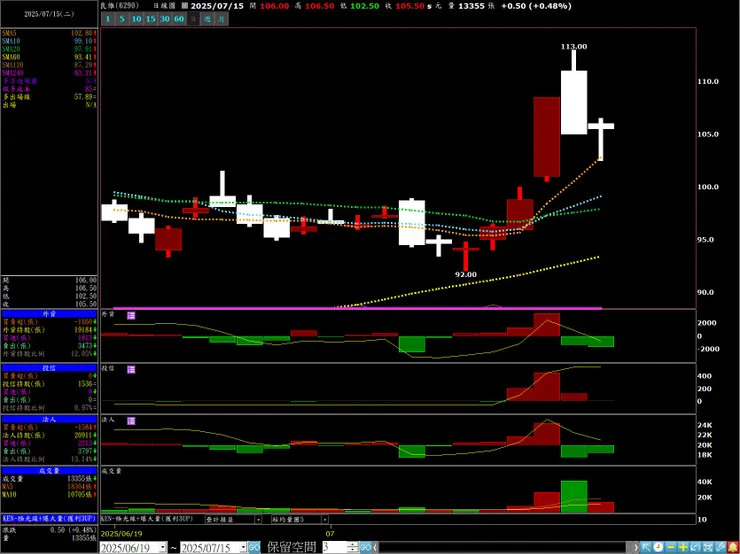
Task: Select the blue volume panel header
Action: (49, 470)
